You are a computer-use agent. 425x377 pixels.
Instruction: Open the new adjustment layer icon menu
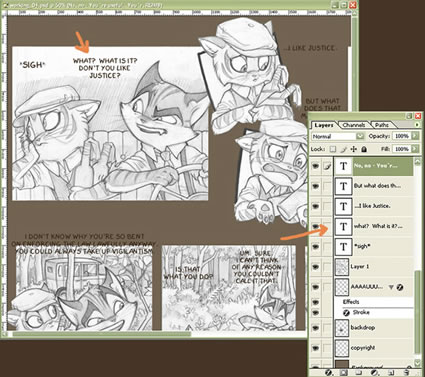pyautogui.click(x=375, y=373)
